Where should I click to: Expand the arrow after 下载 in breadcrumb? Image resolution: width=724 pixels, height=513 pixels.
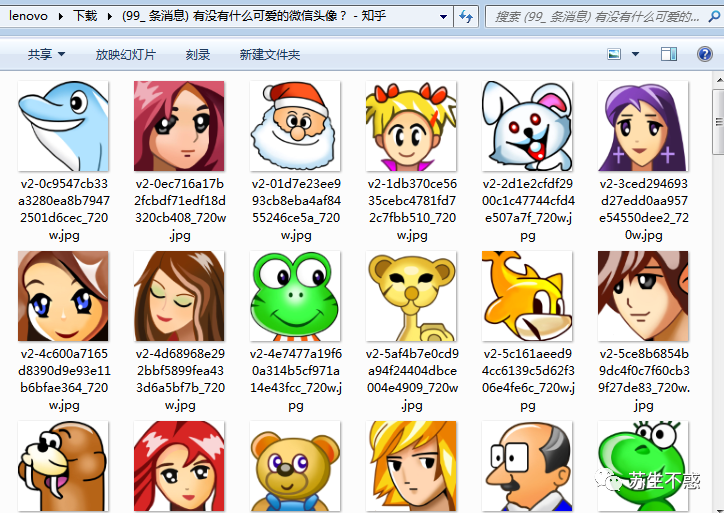coord(109,17)
